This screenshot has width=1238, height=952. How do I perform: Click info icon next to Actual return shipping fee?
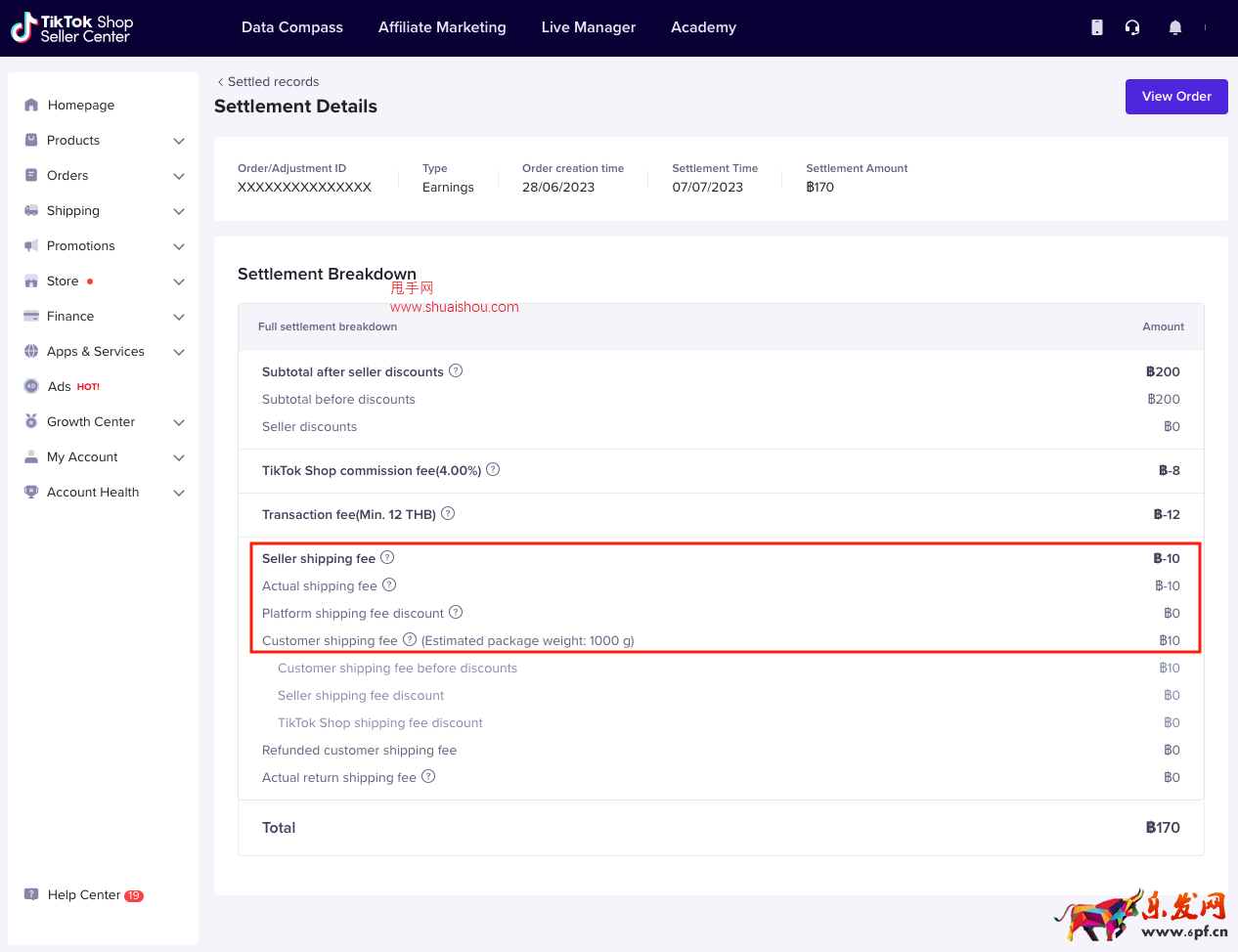(428, 777)
